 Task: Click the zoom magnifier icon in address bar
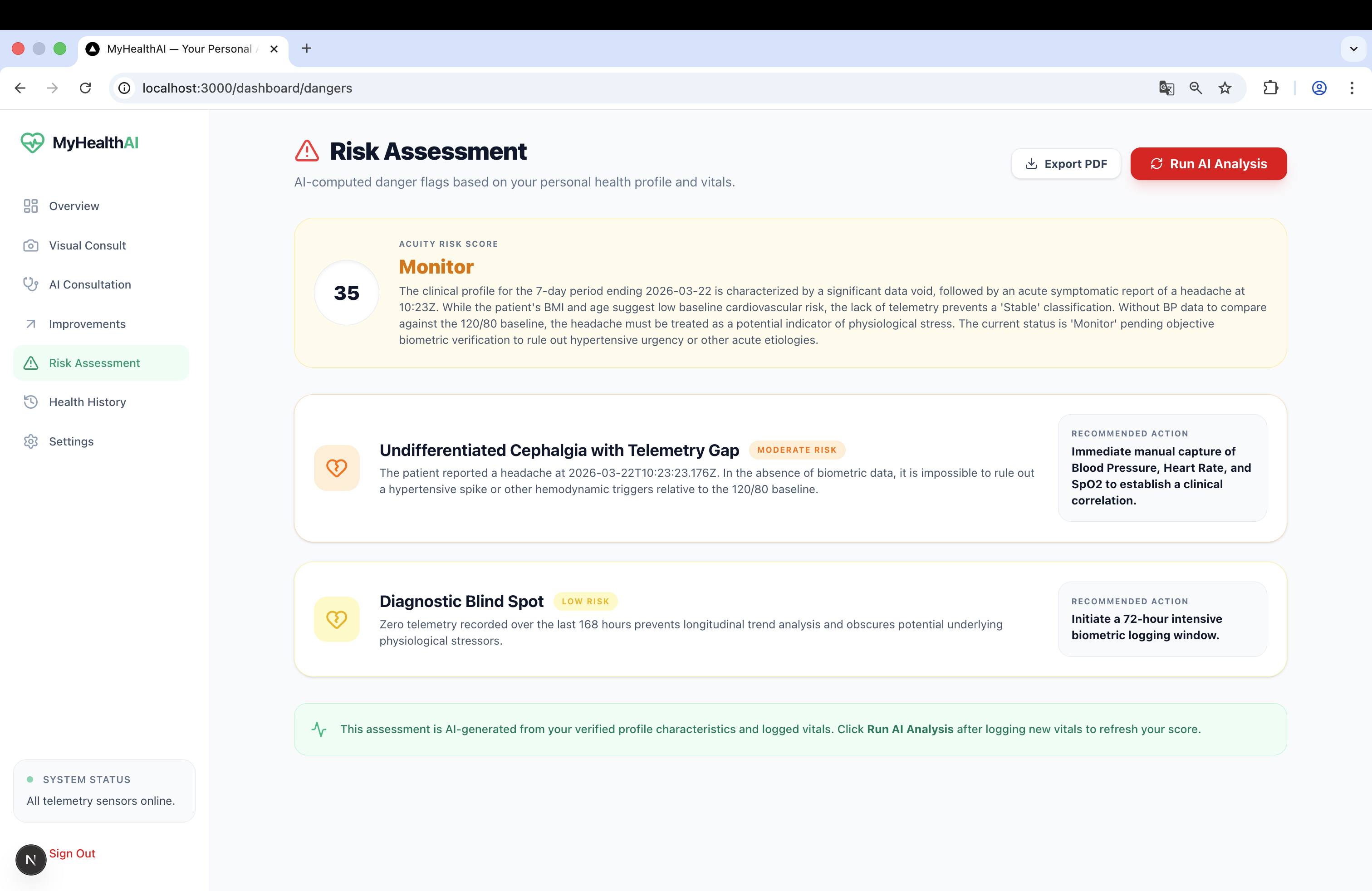1196,88
